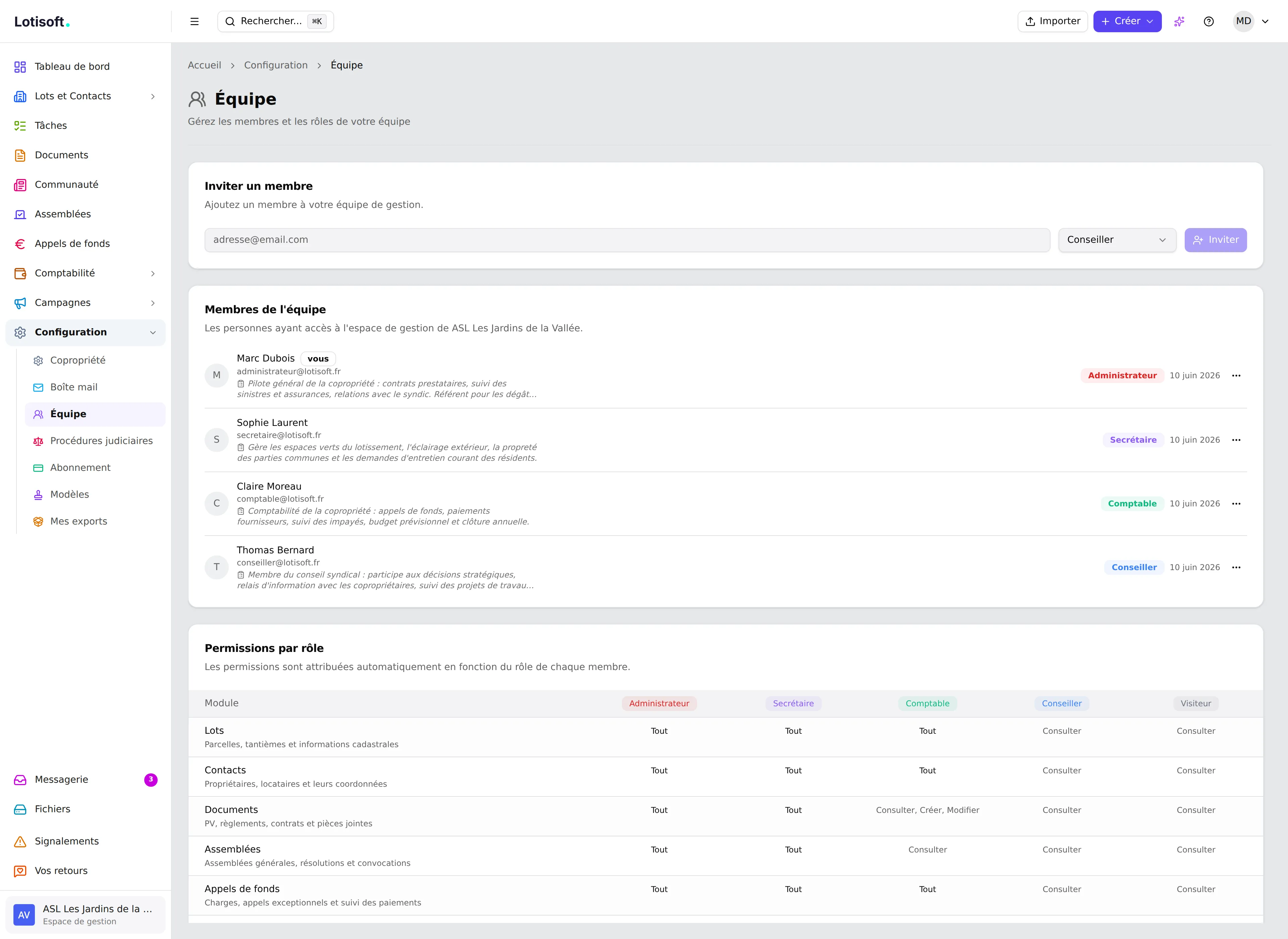This screenshot has width=1288, height=939.
Task: Open Documents in the sidebar
Action: pyautogui.click(x=85, y=155)
